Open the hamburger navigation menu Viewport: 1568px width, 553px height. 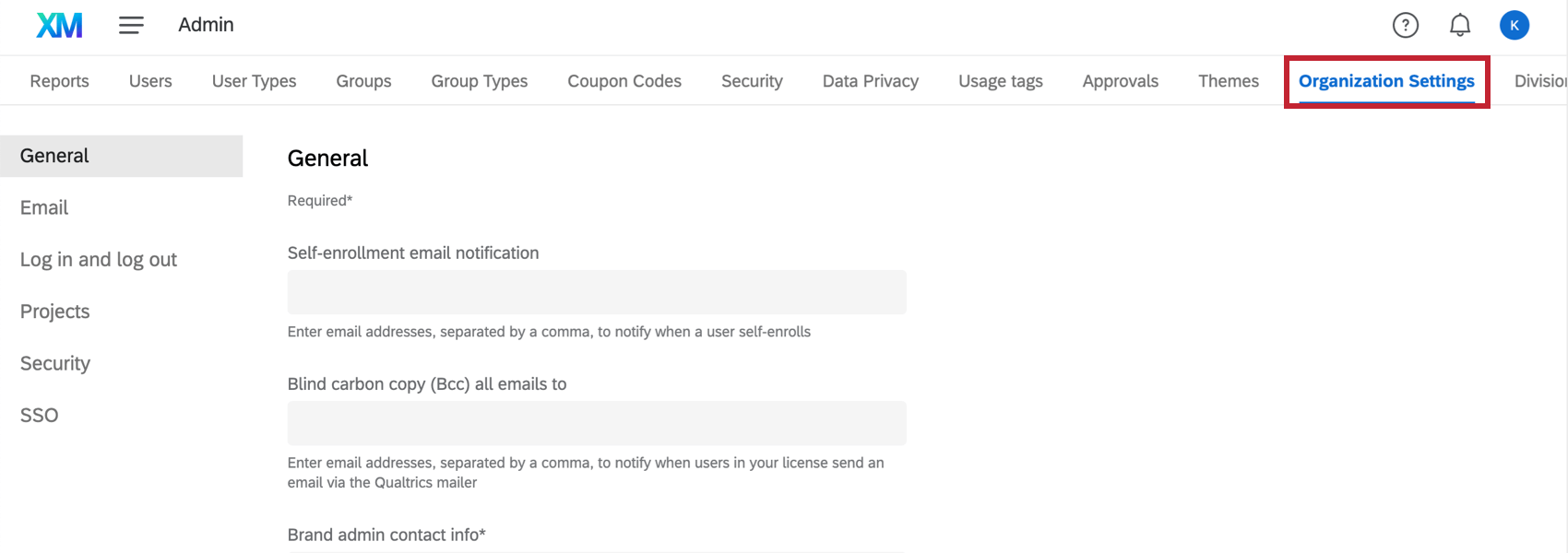click(x=131, y=25)
